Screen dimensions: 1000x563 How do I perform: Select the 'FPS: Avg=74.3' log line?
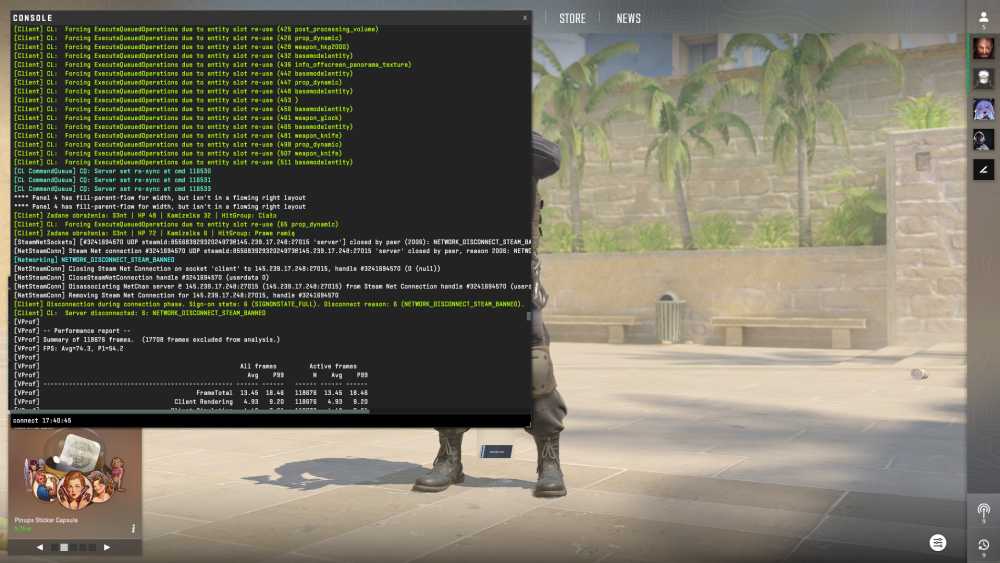click(69, 349)
